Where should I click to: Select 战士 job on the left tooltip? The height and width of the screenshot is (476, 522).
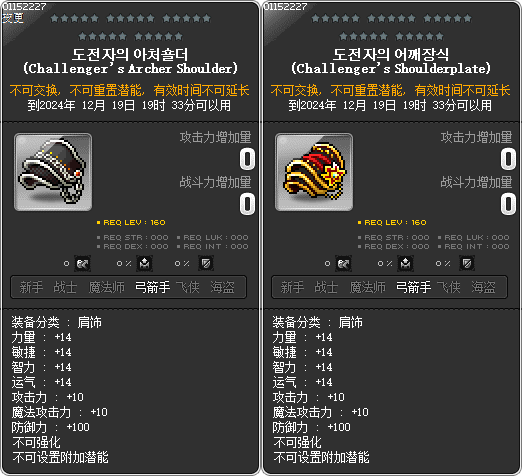(65, 287)
